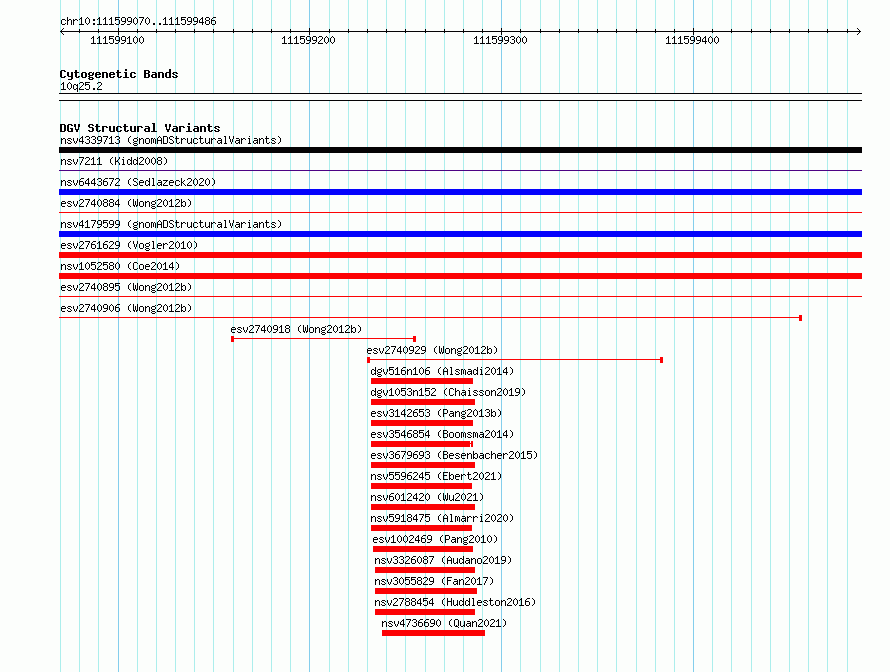This screenshot has height=672, width=890.
Task: Select the red nsv1052580 variant bar
Action: (460, 276)
